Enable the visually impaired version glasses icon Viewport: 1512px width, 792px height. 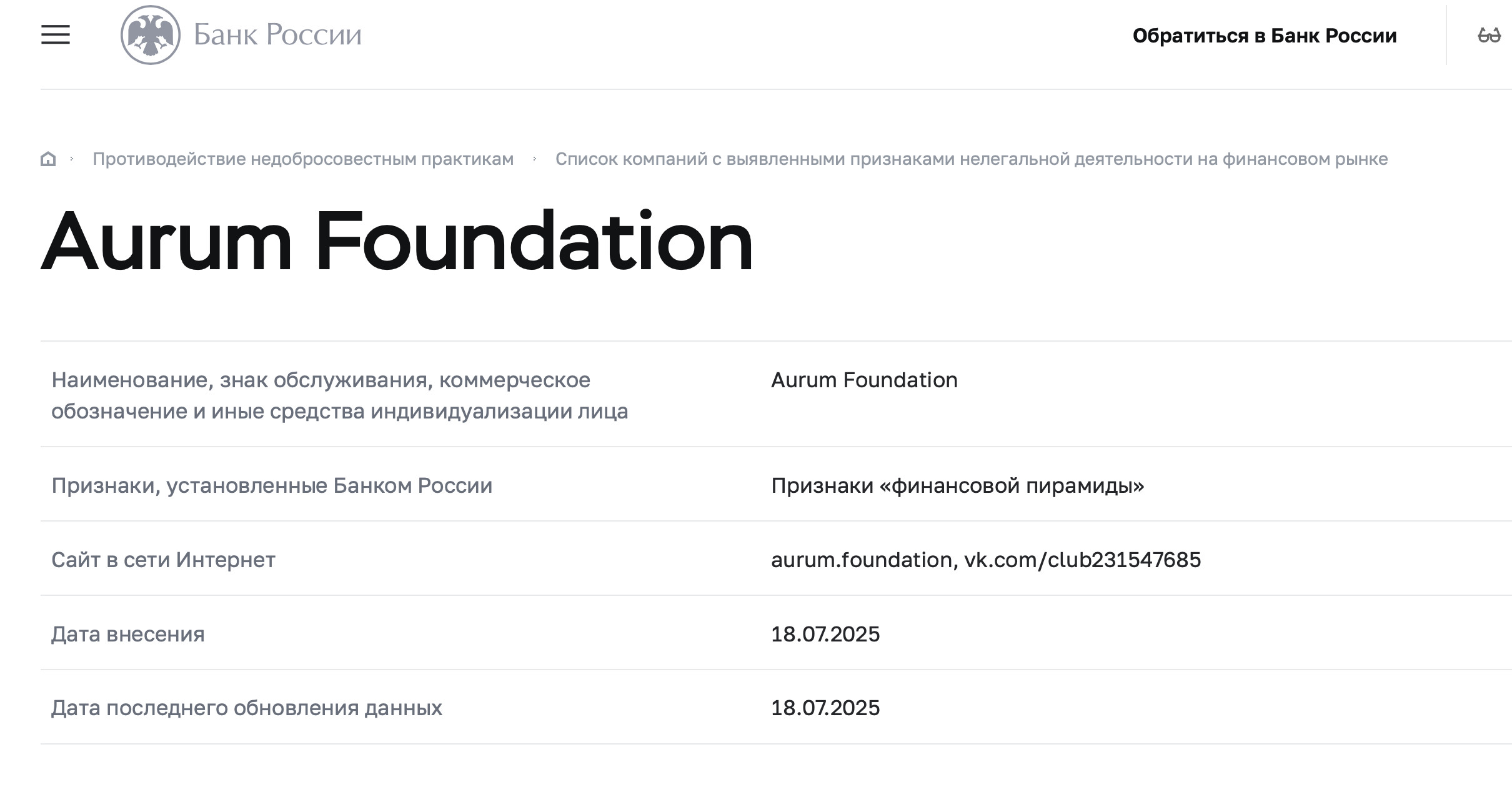(1489, 36)
